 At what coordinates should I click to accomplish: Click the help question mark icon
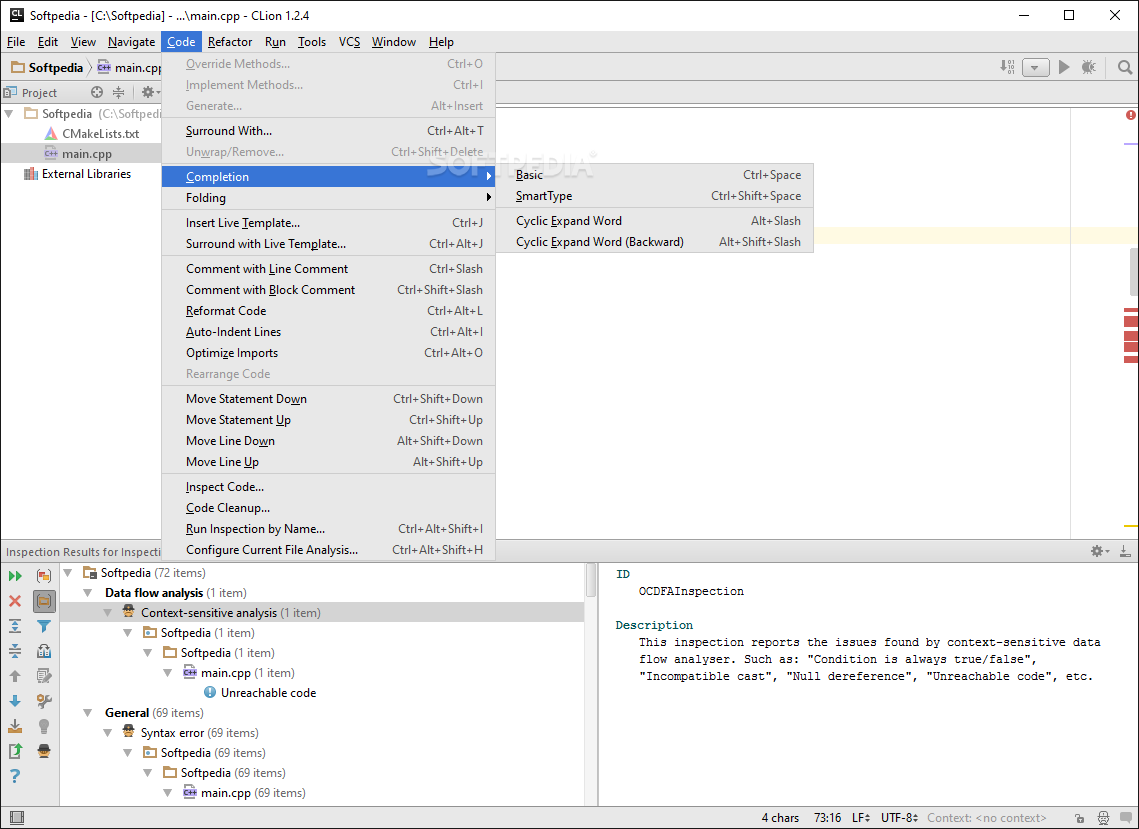[x=15, y=776]
